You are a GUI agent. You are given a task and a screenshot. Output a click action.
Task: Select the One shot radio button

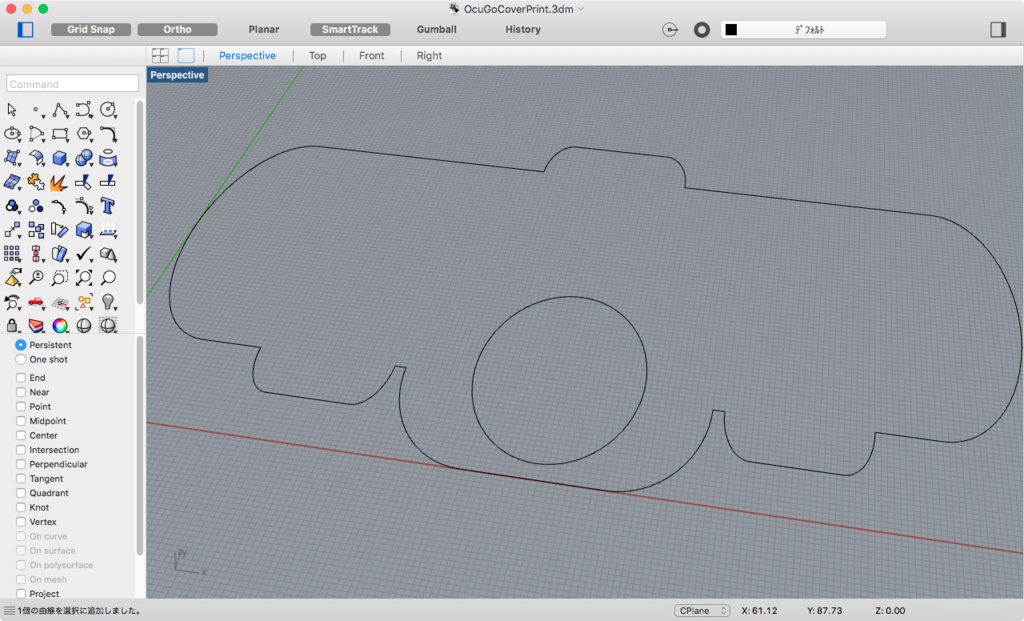point(22,359)
